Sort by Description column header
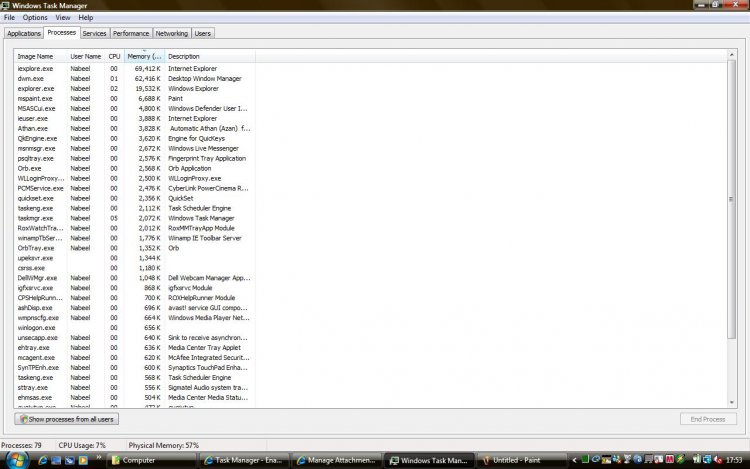The height and width of the screenshot is (469, 750). (x=210, y=56)
